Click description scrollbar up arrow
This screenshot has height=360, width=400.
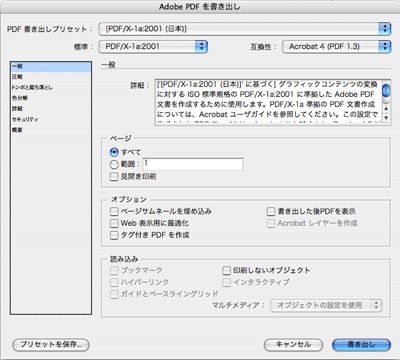tap(386, 109)
